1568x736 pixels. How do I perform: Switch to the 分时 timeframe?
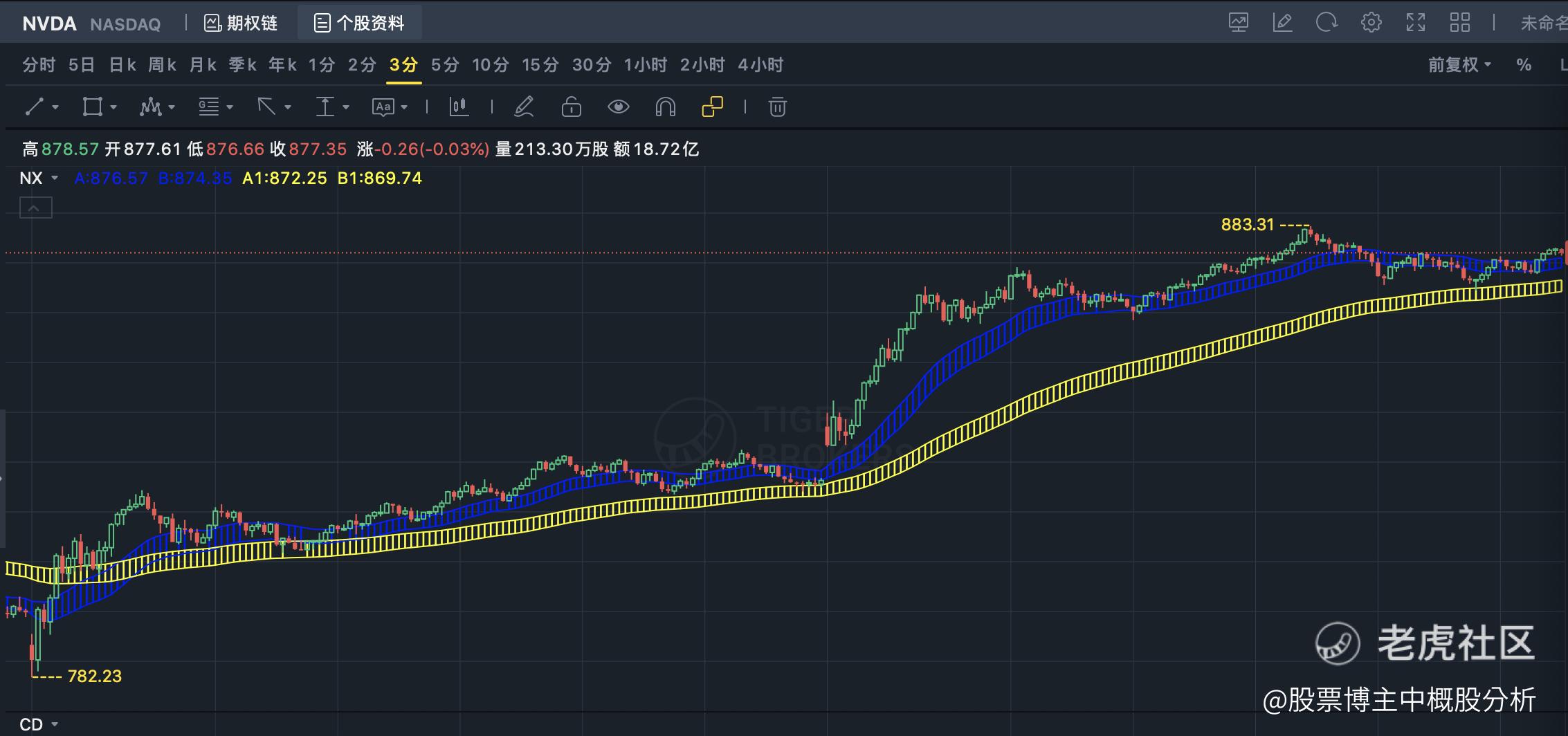point(39,65)
